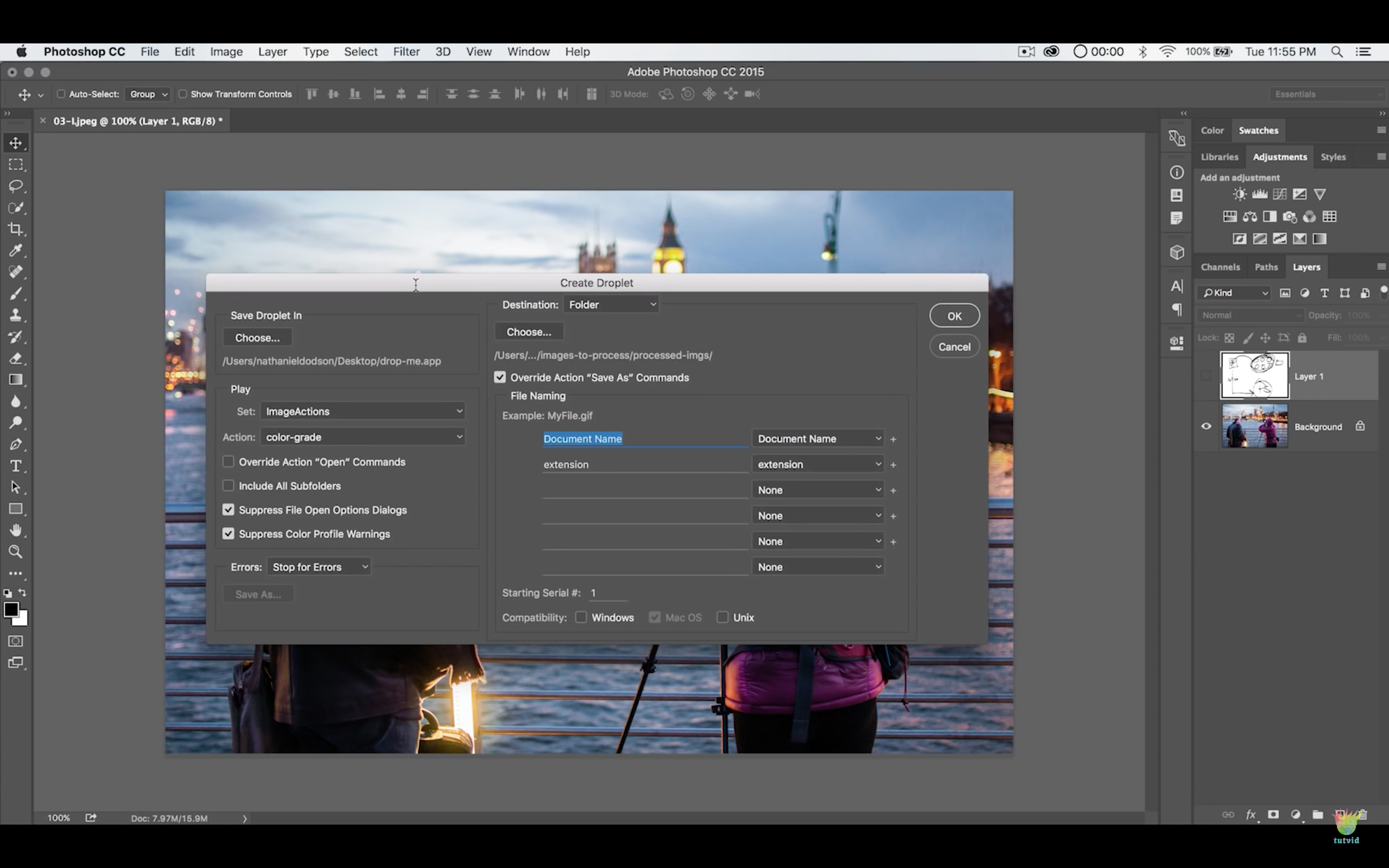1389x868 pixels.
Task: Select the Eyedropper tool
Action: [15, 250]
